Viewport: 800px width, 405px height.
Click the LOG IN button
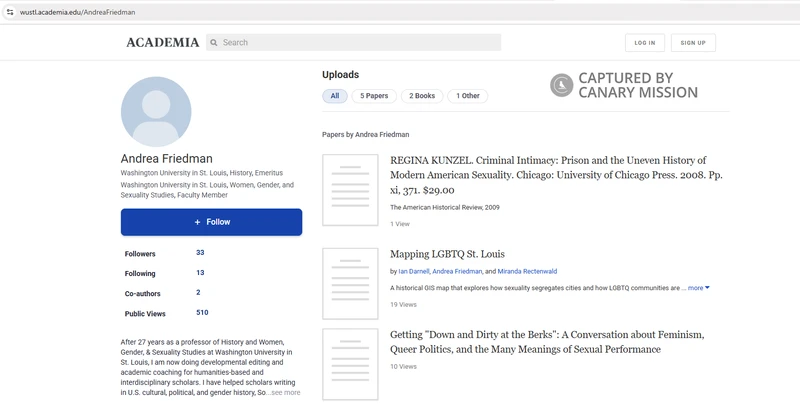645,43
